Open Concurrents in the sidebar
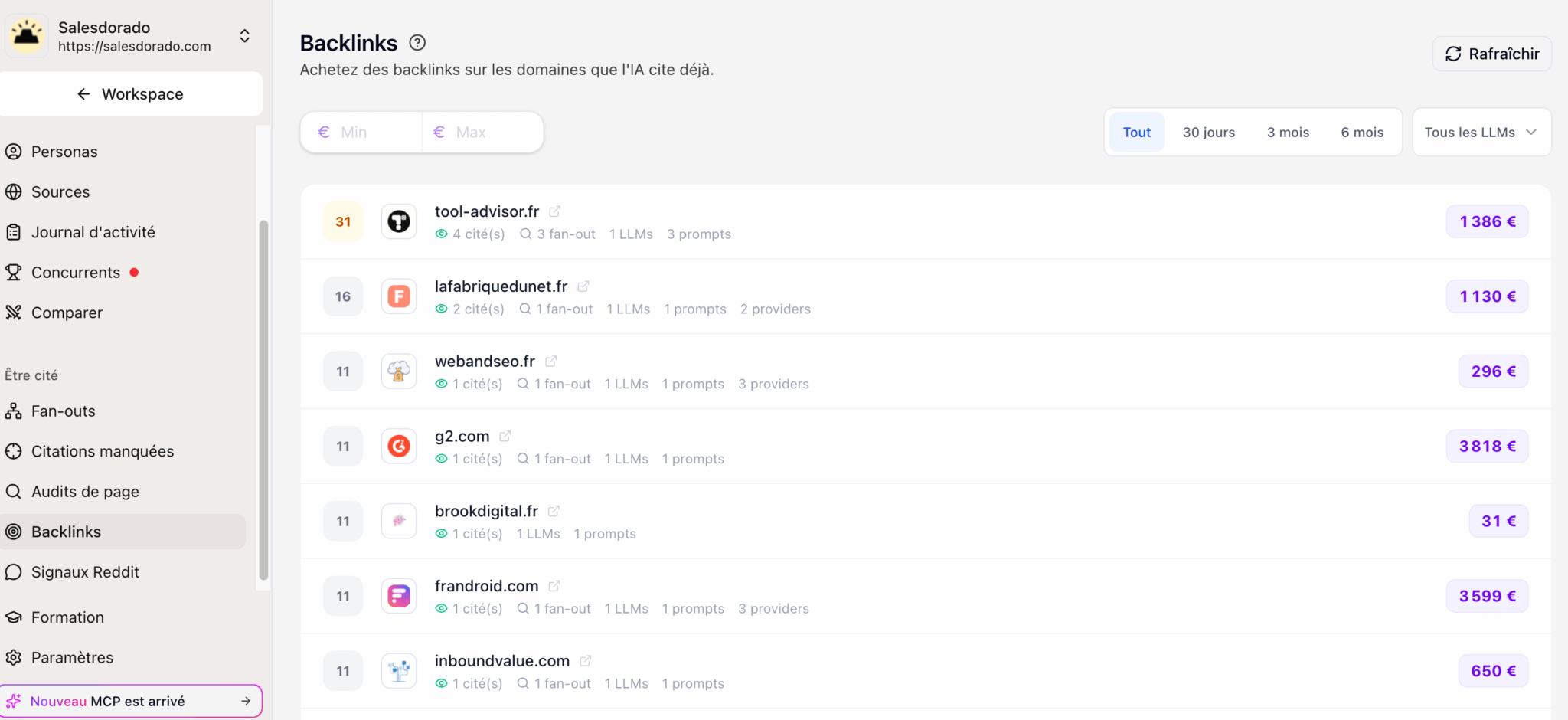 click(122, 273)
